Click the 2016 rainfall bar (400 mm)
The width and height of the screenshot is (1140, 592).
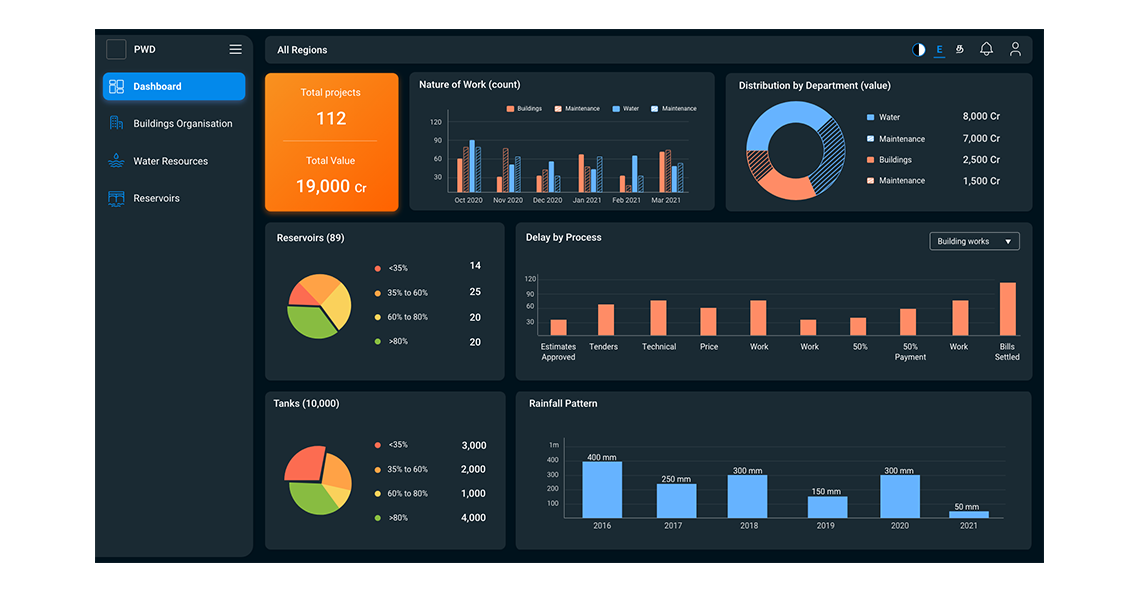point(602,490)
